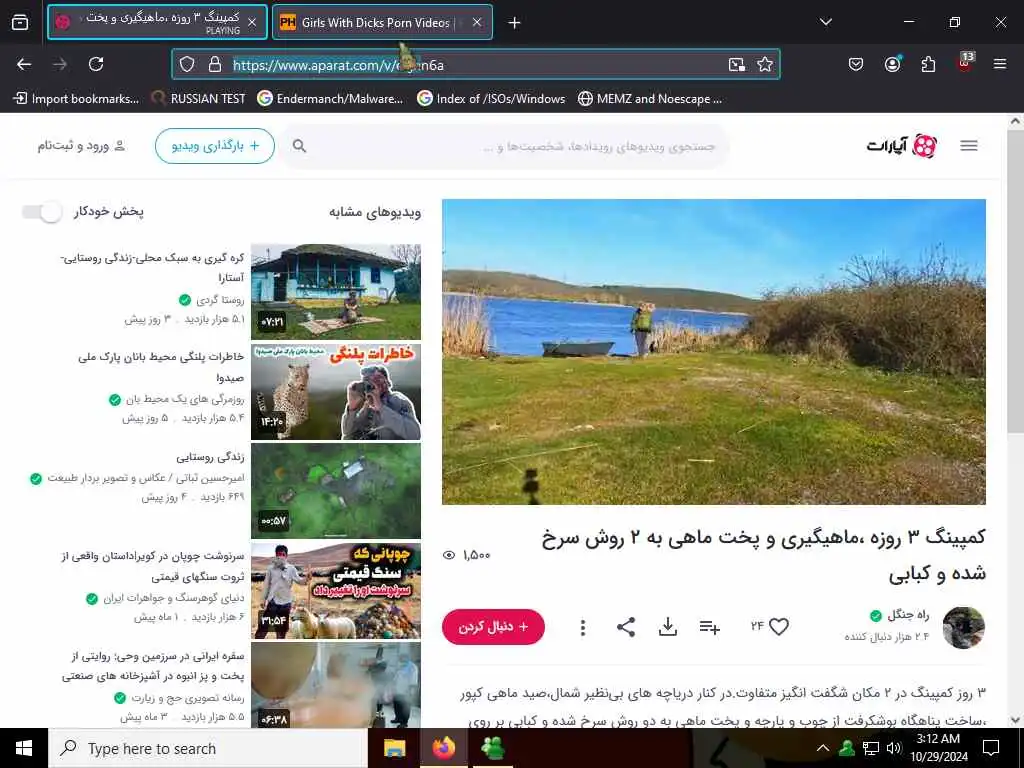Viewport: 1024px width, 768px height.
Task: Like the video with heart icon
Action: [778, 627]
